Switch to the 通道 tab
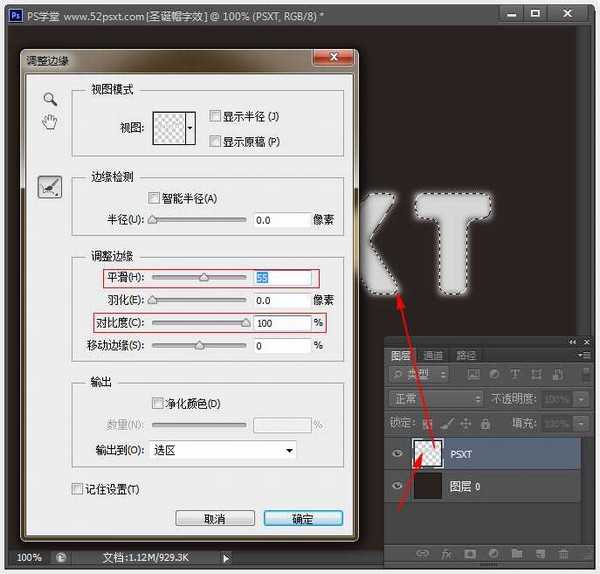The height and width of the screenshot is (574, 600). (433, 355)
